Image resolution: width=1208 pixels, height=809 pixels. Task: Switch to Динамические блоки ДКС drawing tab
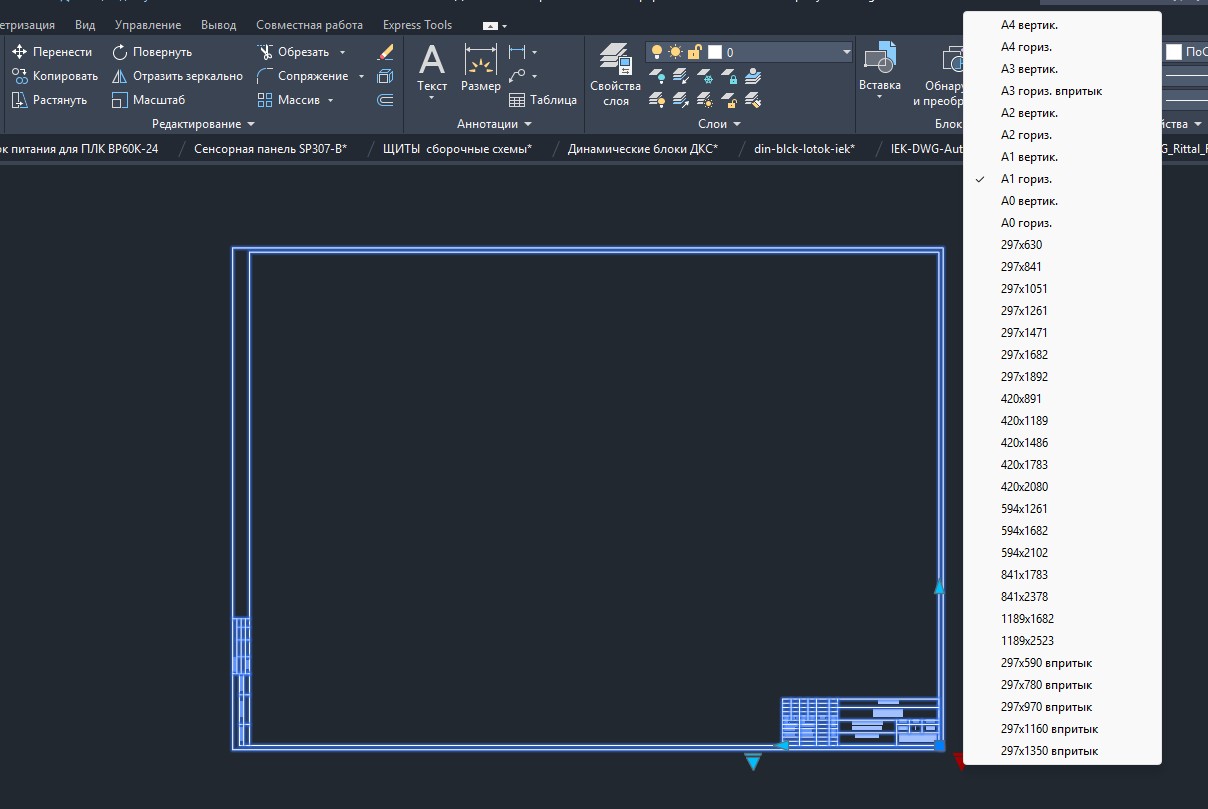642,149
